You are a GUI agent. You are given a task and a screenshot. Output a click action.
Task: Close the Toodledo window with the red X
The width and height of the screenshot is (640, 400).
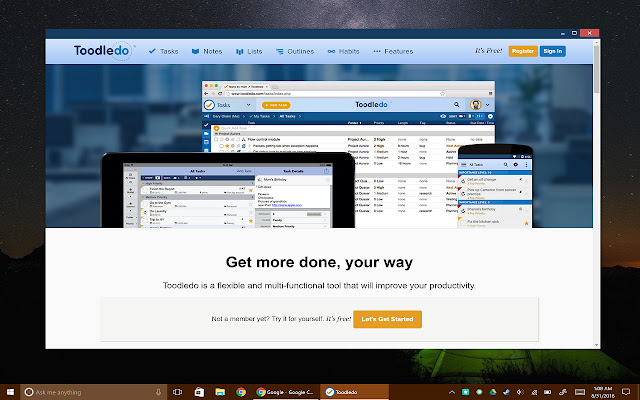point(589,33)
